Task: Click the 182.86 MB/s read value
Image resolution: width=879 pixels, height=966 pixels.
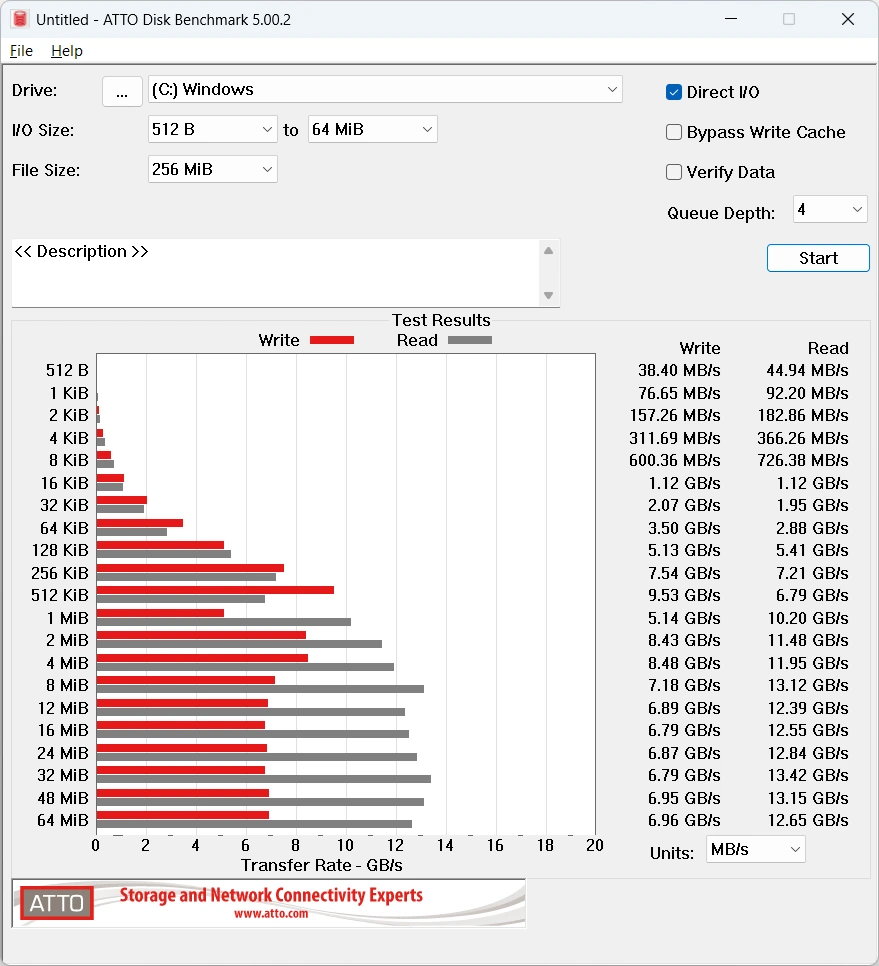Action: pyautogui.click(x=803, y=415)
